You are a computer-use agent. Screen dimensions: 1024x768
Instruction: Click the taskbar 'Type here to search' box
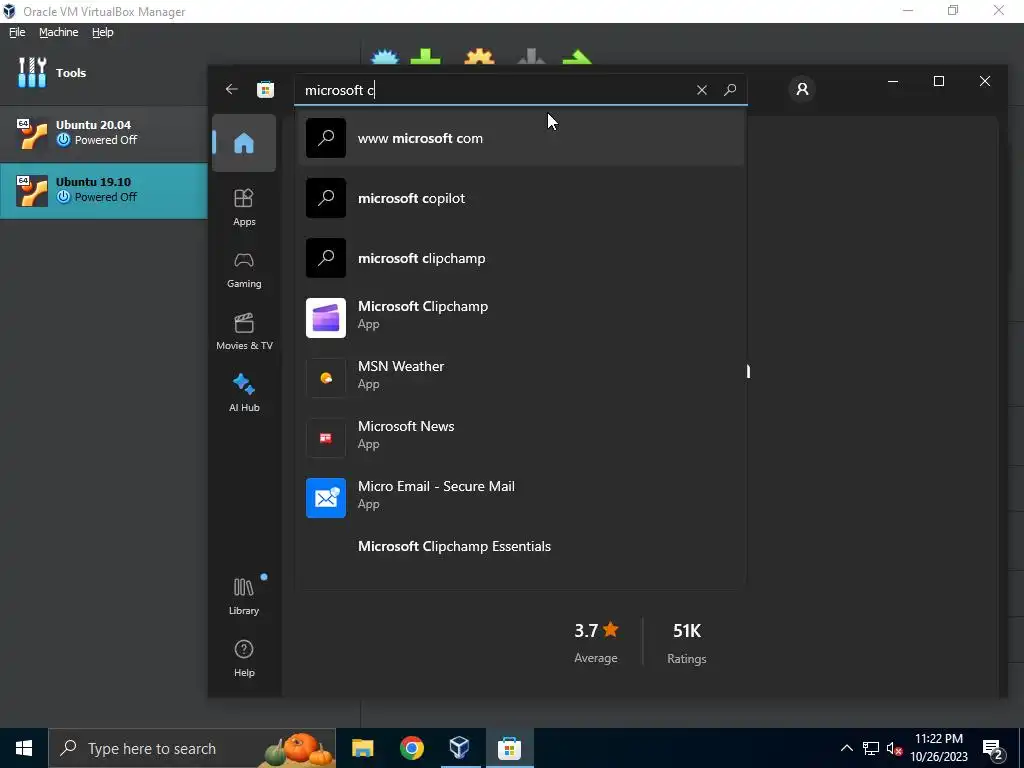coord(192,748)
